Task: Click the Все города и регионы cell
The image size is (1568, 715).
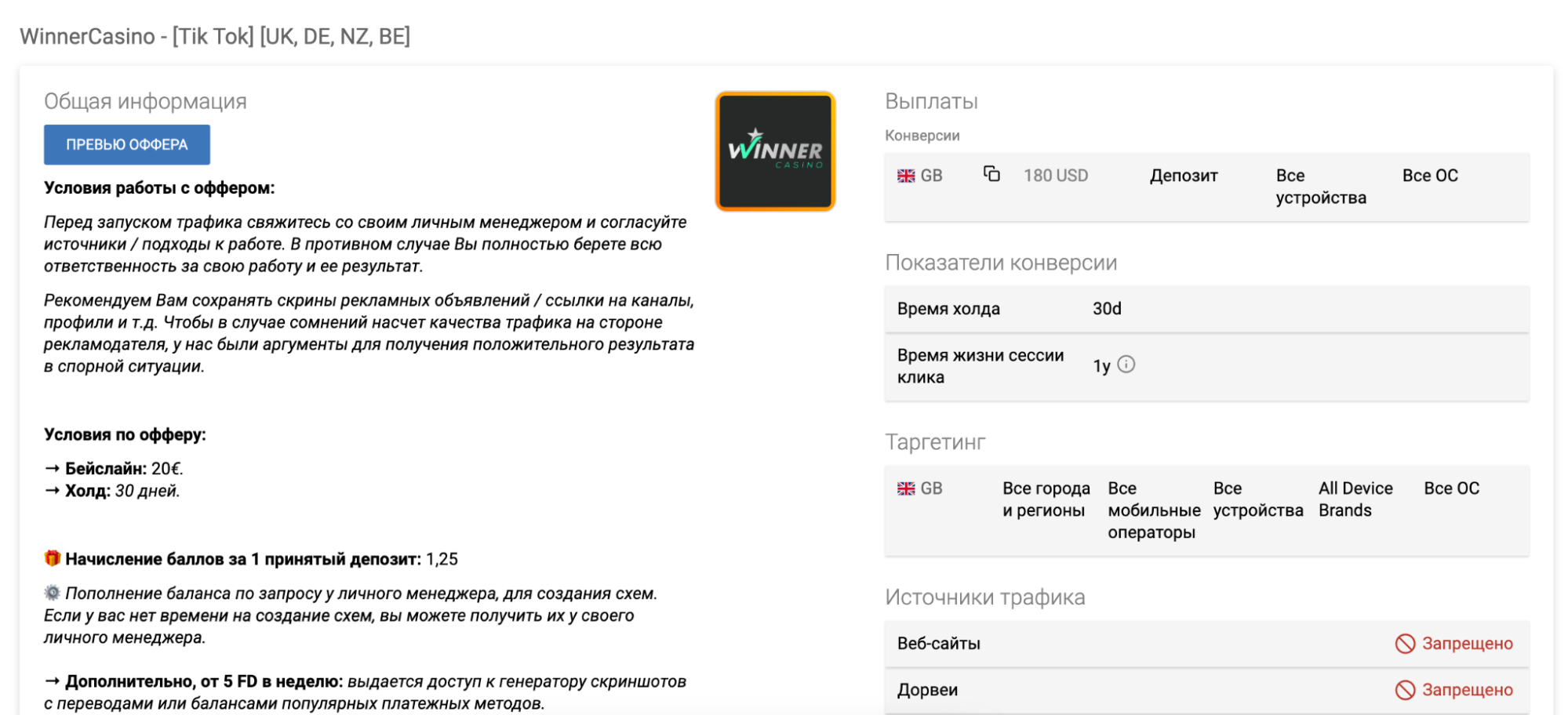Action: click(x=1046, y=499)
